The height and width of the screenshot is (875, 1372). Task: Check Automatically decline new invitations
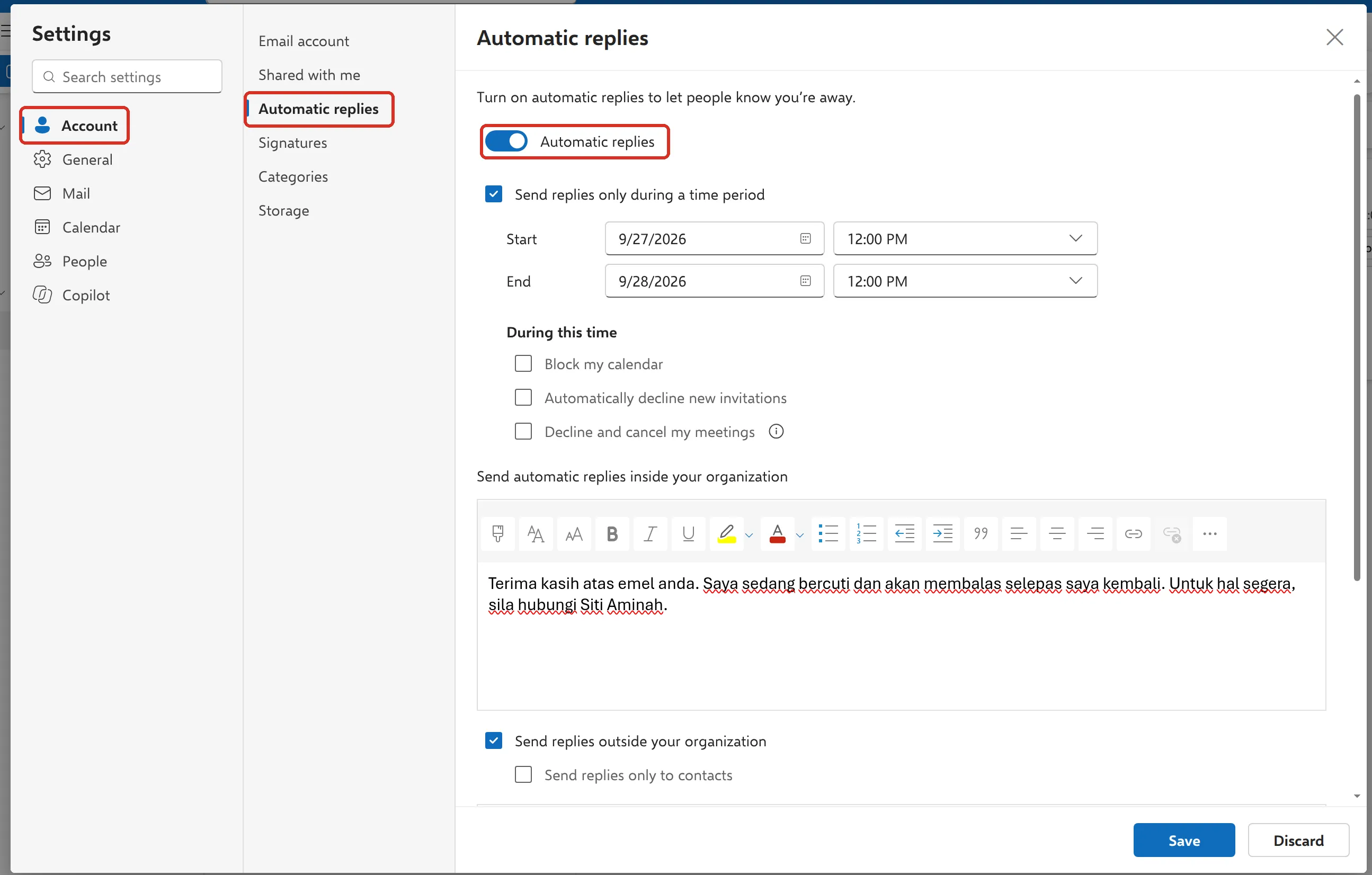[523, 398]
